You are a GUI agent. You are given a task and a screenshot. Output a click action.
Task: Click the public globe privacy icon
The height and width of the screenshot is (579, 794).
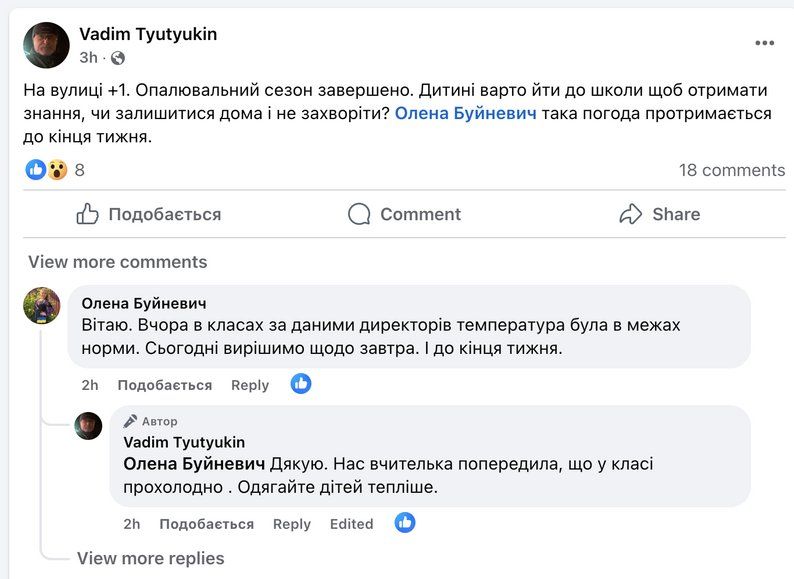pyautogui.click(x=118, y=58)
